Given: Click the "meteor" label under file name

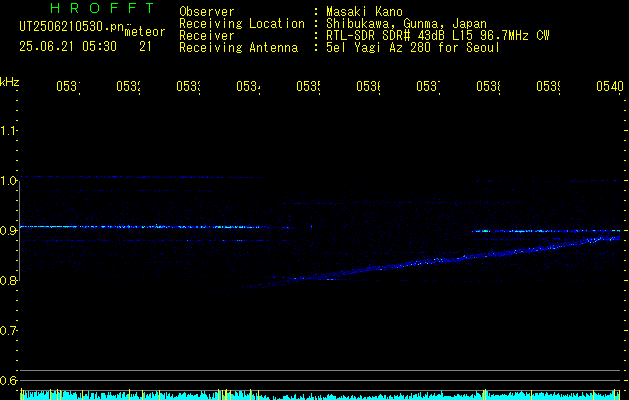Looking at the screenshot, I should [x=145, y=32].
